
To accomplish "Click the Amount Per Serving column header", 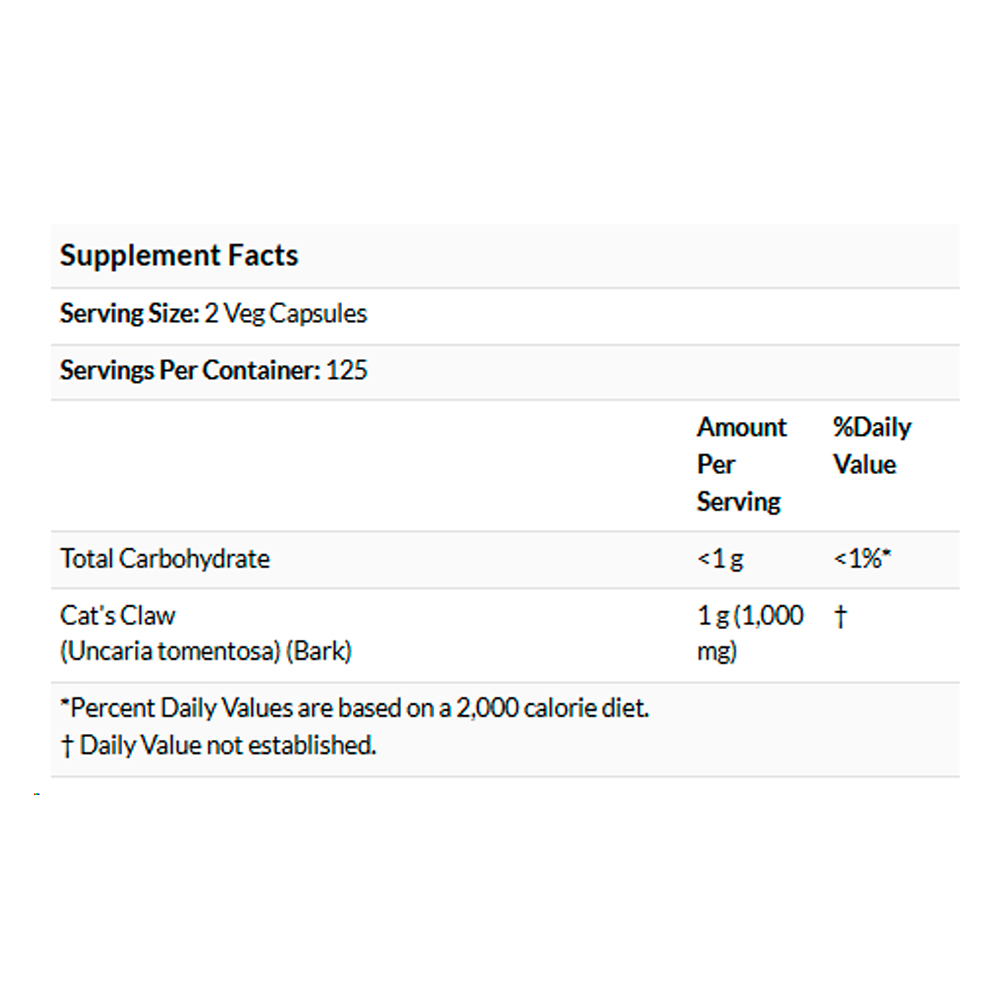I will (x=742, y=464).
